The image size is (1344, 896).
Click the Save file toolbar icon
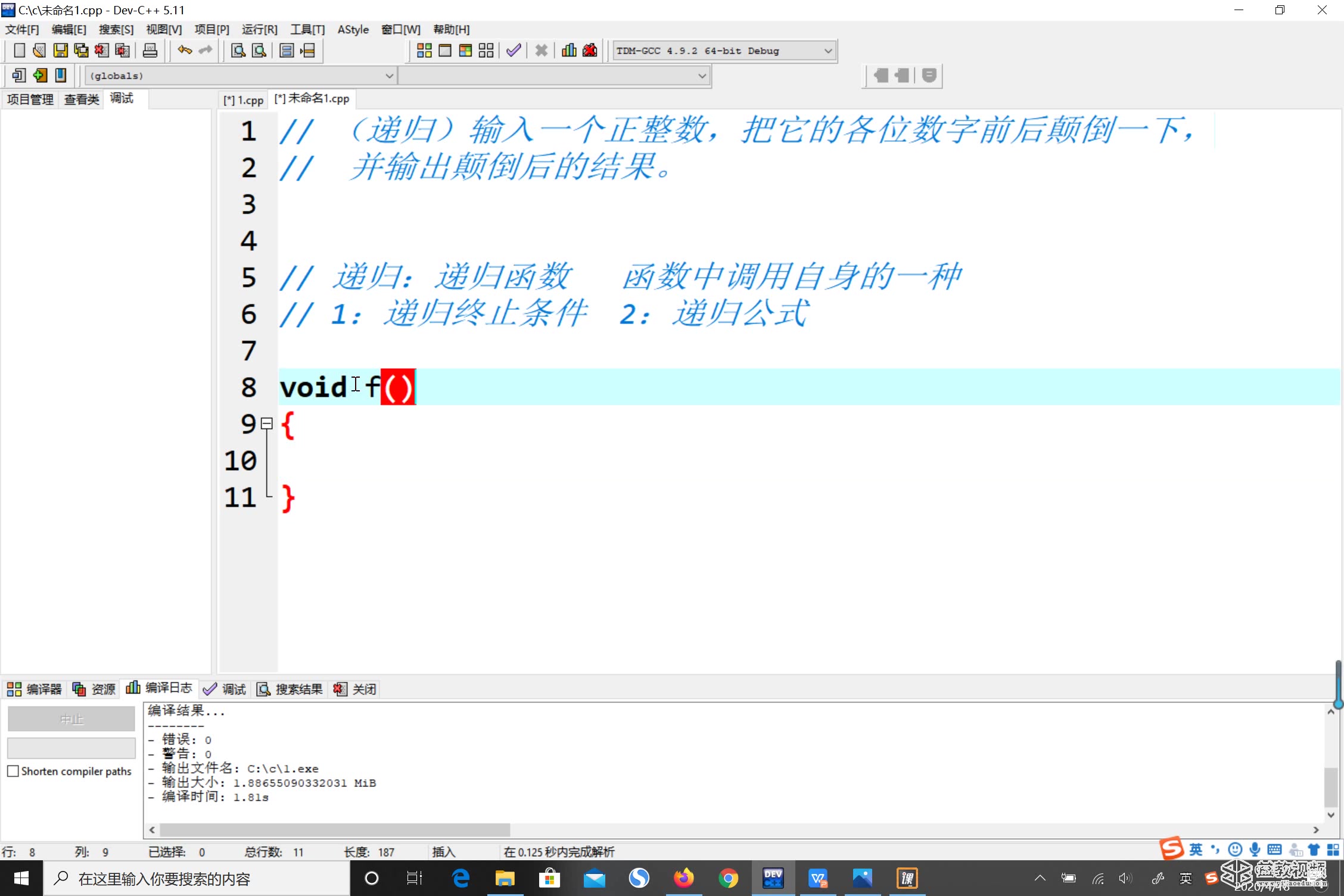pos(60,51)
